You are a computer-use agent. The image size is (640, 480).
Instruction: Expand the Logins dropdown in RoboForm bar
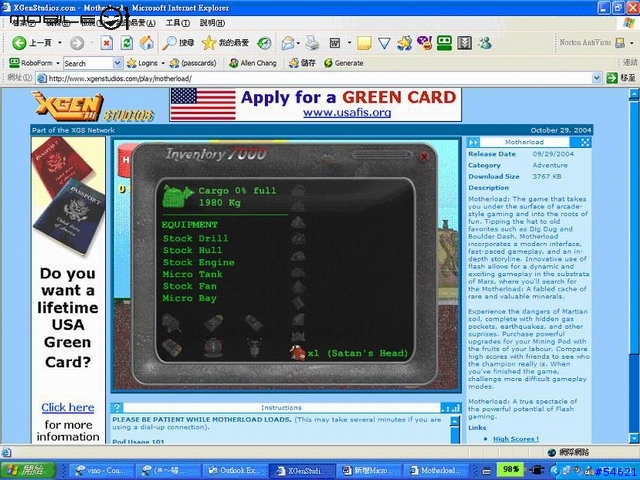[x=163, y=63]
